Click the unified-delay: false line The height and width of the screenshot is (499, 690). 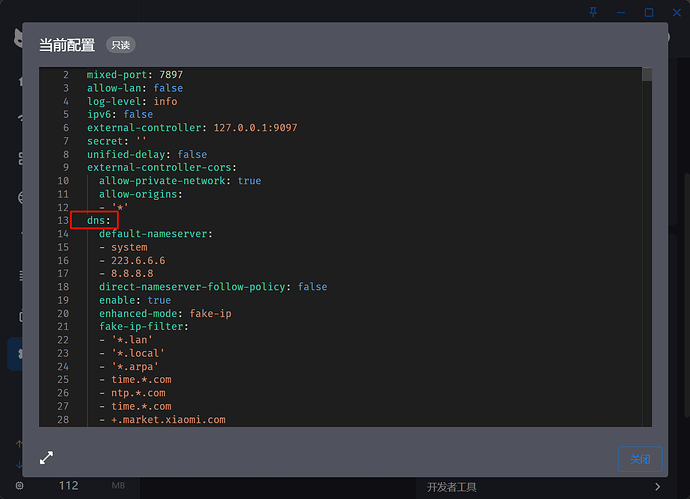click(x=147, y=154)
